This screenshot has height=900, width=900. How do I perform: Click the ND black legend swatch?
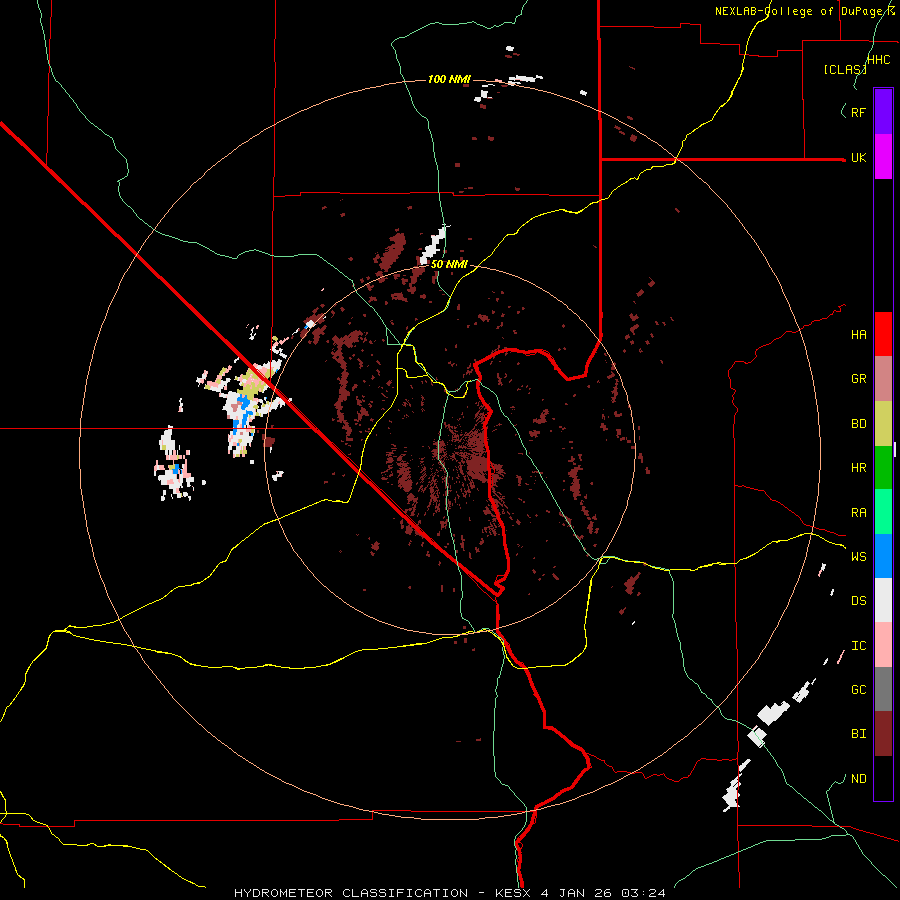883,778
